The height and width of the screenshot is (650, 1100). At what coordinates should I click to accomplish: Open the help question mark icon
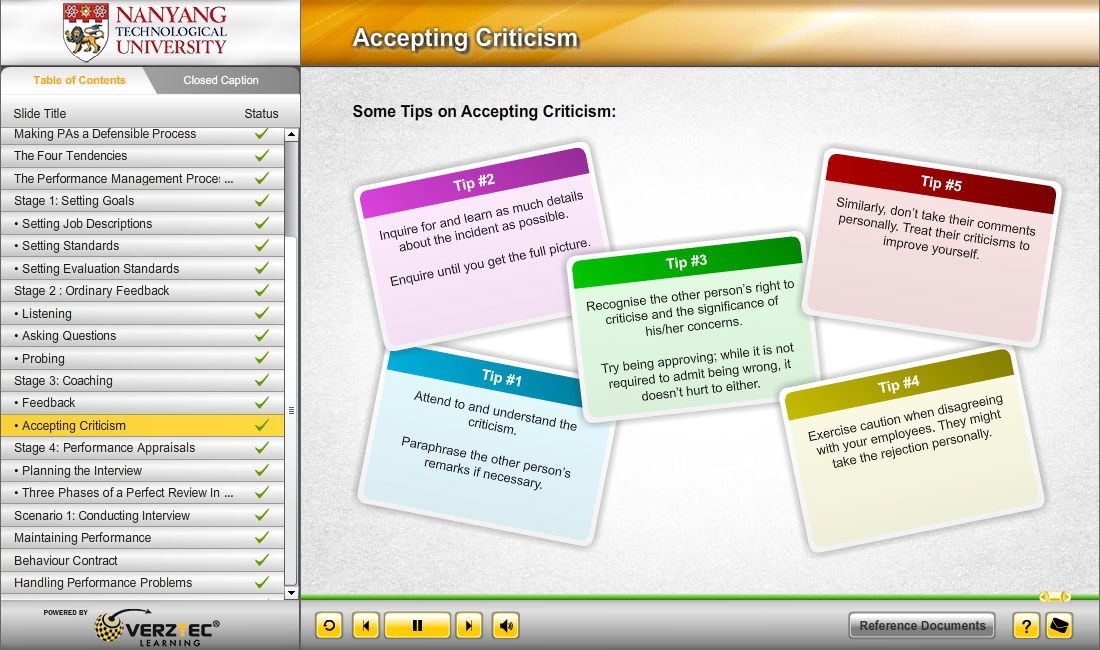(1025, 626)
